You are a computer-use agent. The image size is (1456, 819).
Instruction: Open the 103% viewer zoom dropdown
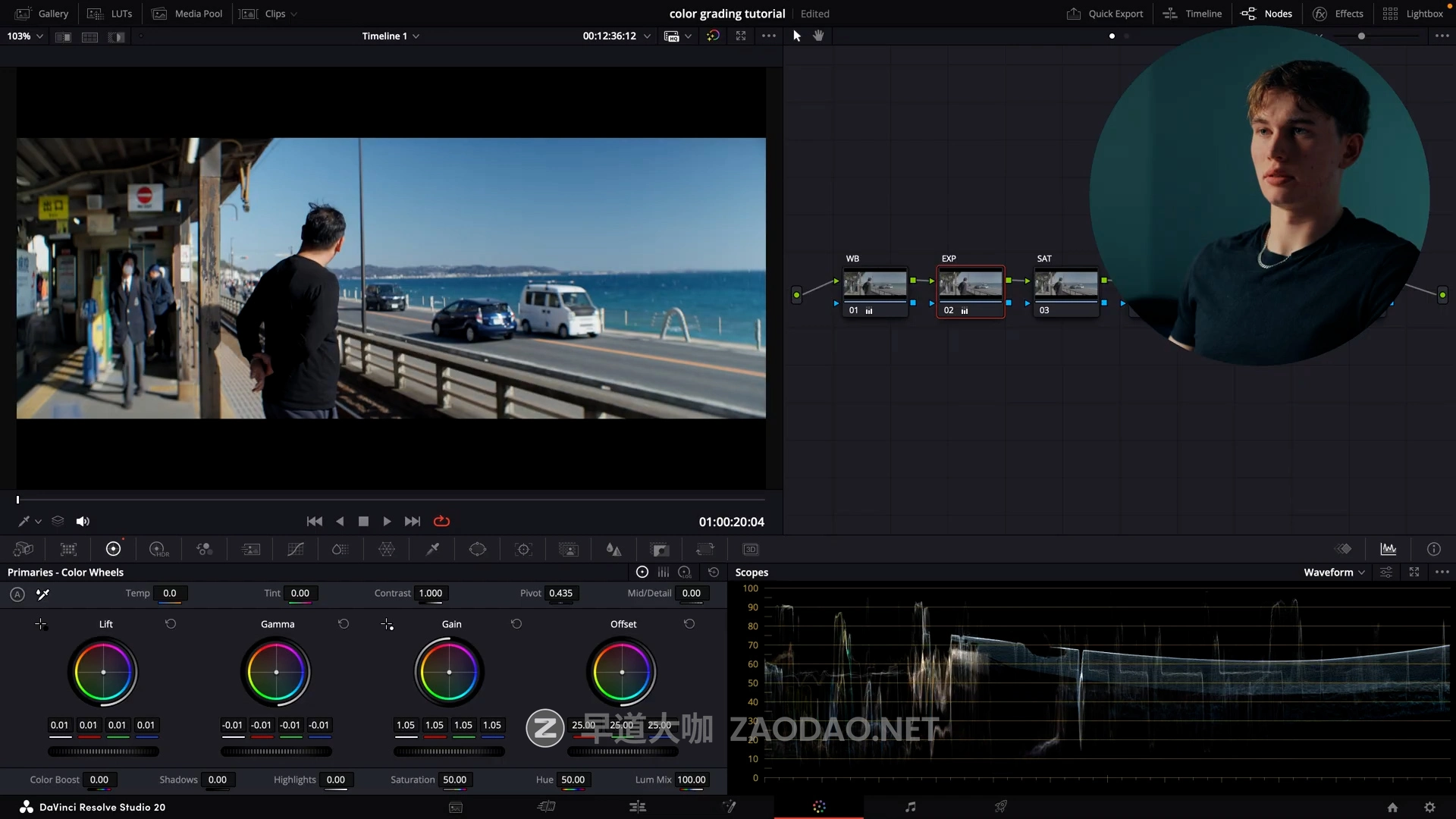pyautogui.click(x=25, y=36)
